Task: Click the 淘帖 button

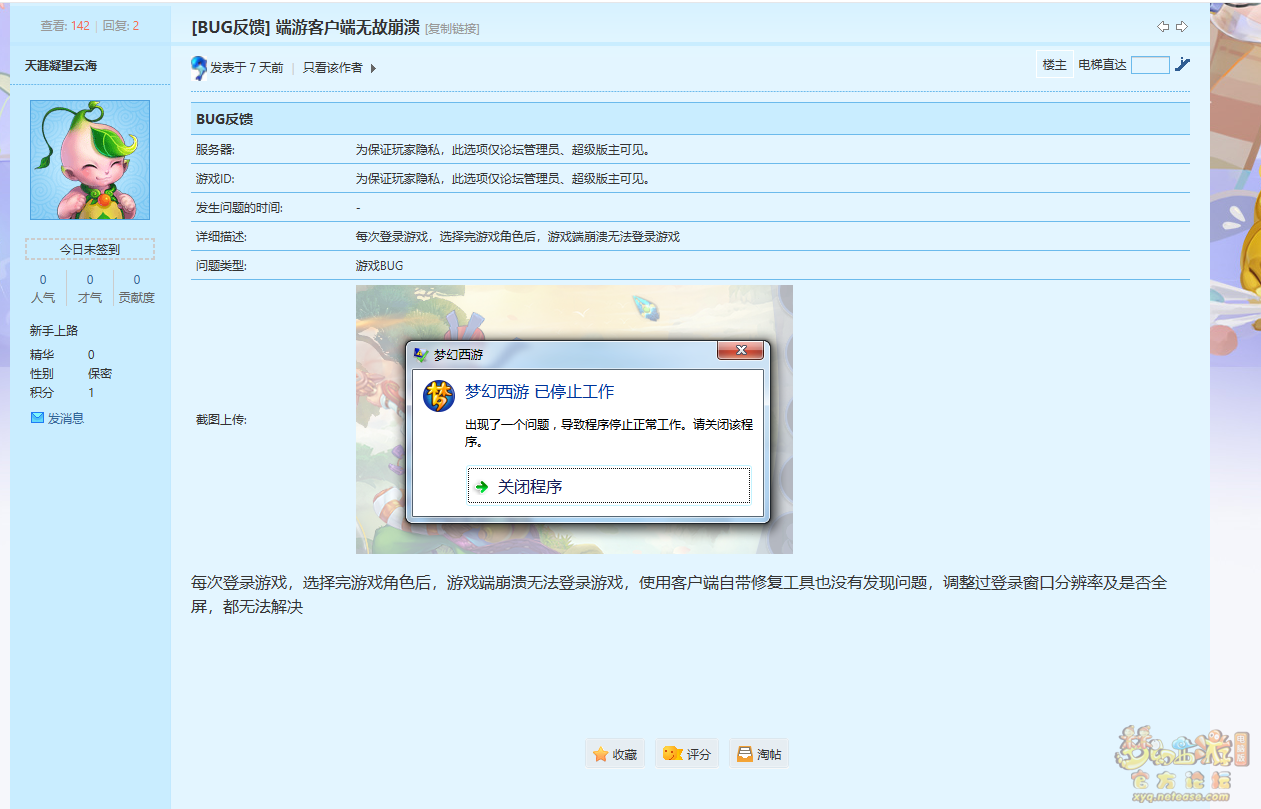Action: (758, 754)
